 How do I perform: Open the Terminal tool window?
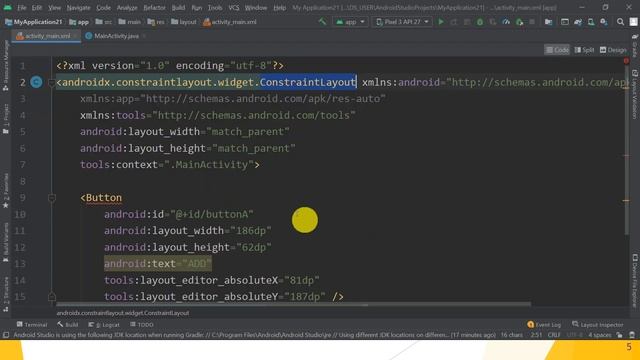click(x=32, y=324)
